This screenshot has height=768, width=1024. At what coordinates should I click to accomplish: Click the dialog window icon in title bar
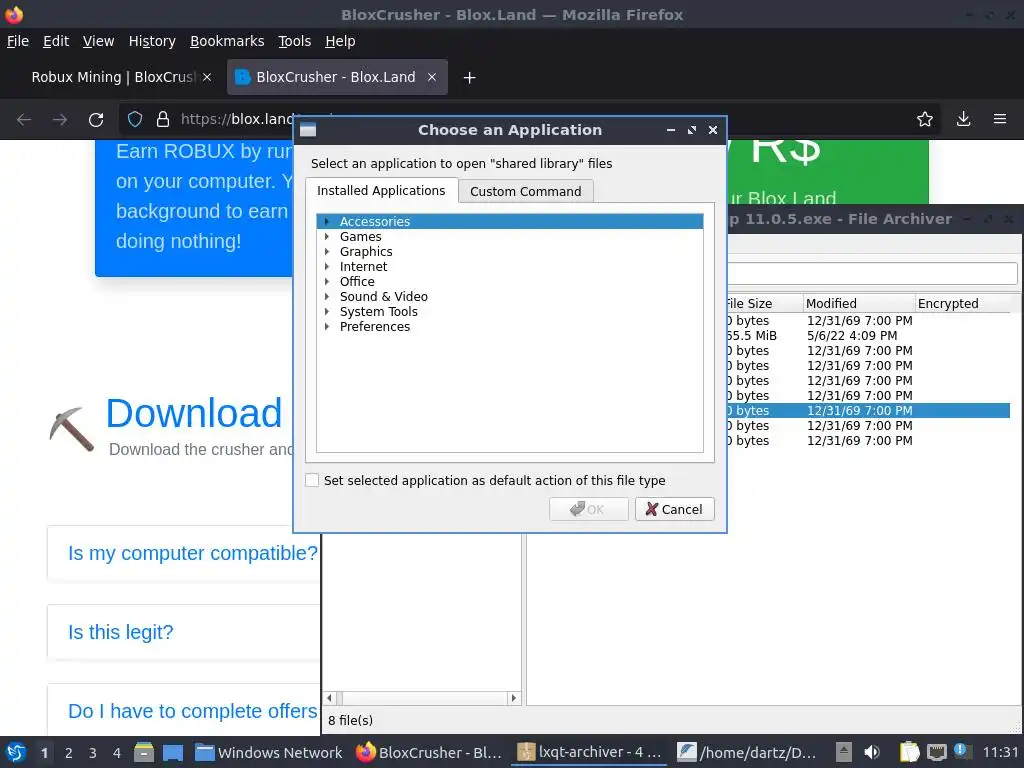pyautogui.click(x=308, y=130)
